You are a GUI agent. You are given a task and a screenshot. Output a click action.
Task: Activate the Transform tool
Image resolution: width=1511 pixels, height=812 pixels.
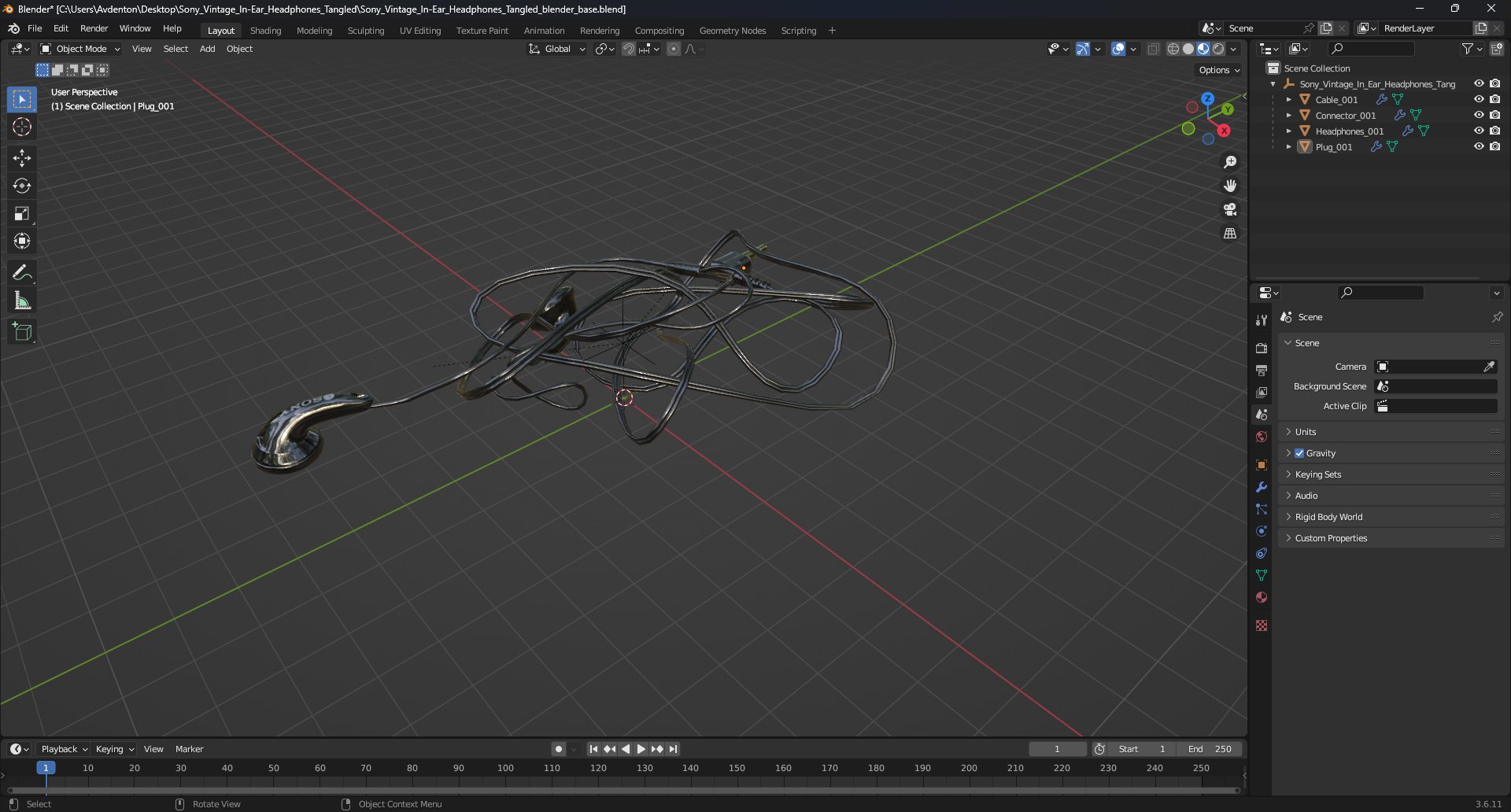(22, 241)
